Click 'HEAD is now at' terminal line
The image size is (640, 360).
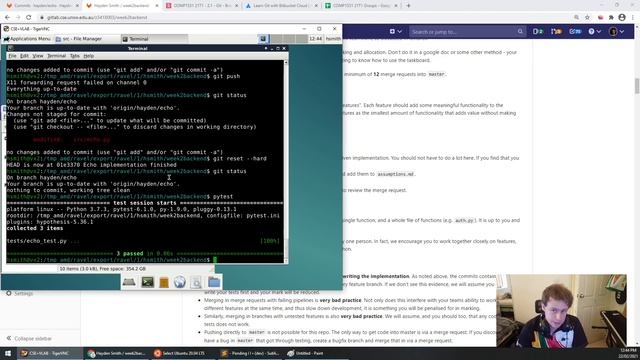point(91,165)
